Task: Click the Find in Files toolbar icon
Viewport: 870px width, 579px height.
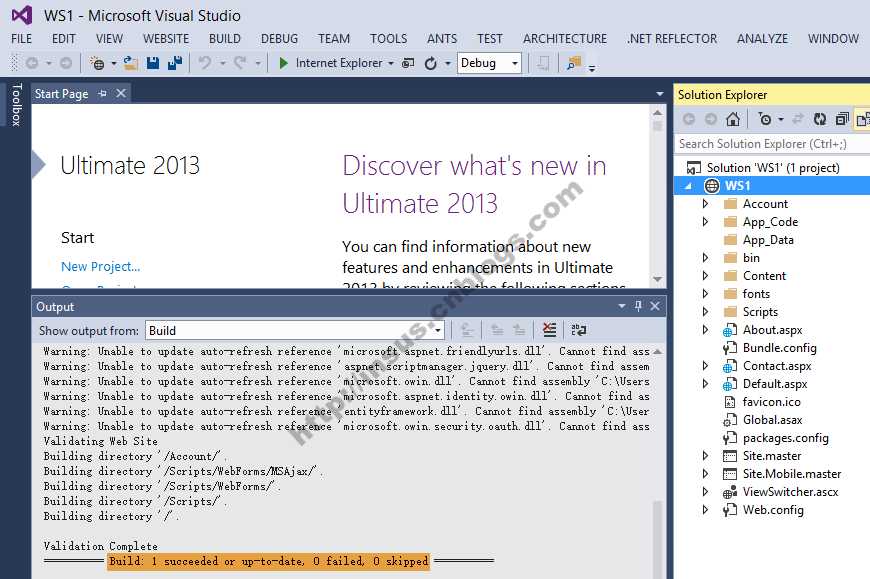Action: click(574, 63)
